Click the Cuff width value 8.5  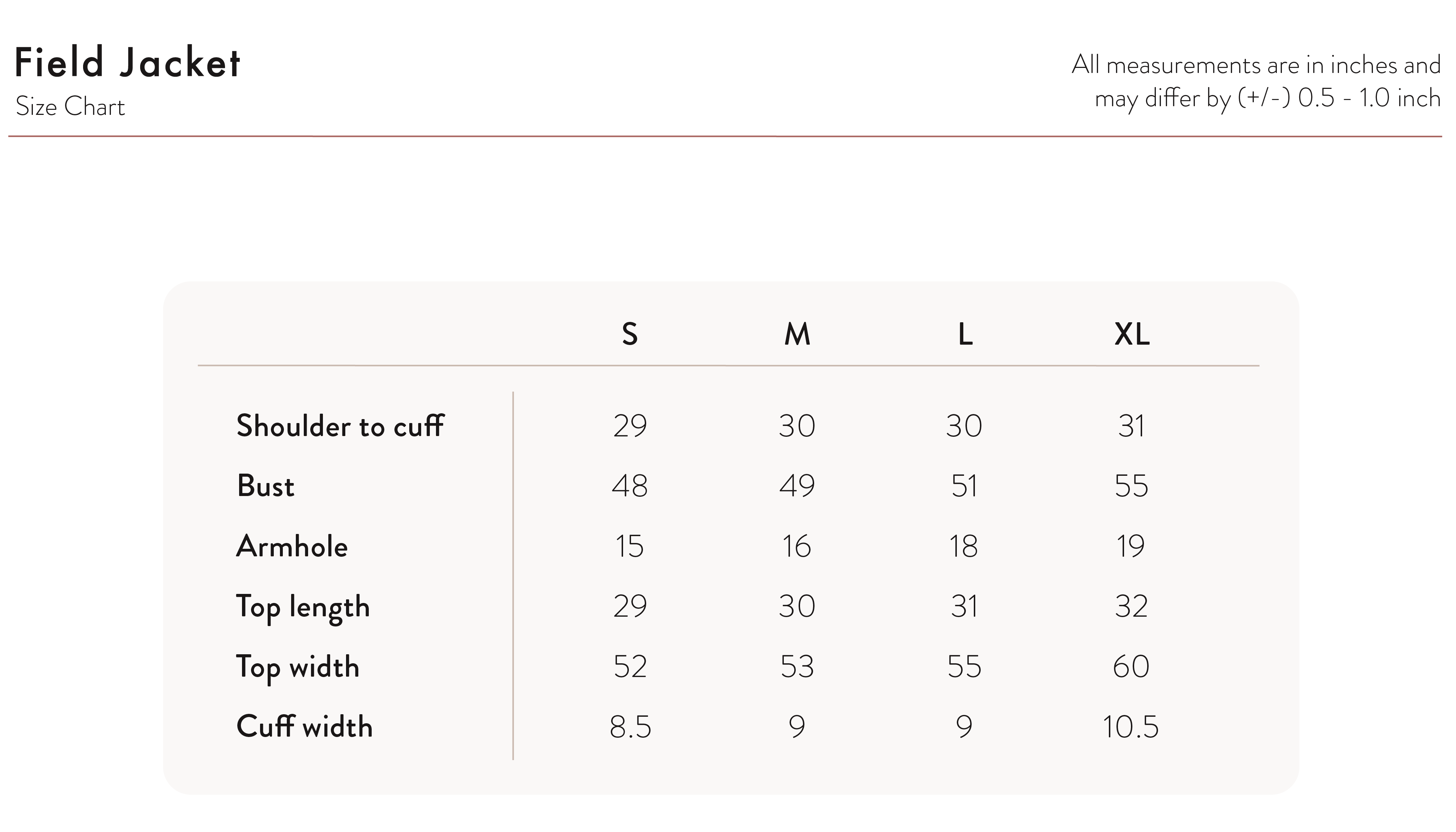630,727
